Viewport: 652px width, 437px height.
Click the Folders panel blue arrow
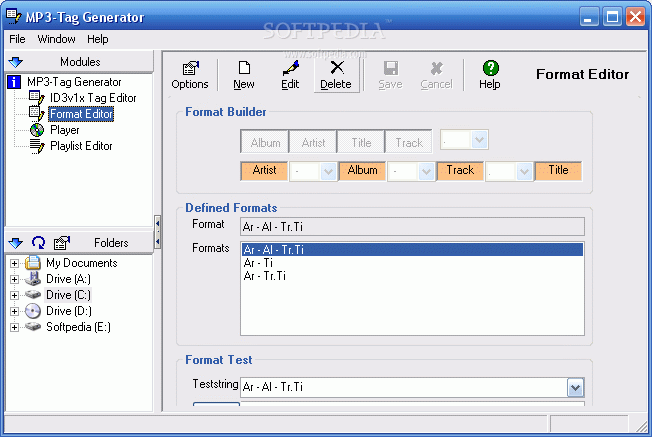click(x=16, y=243)
